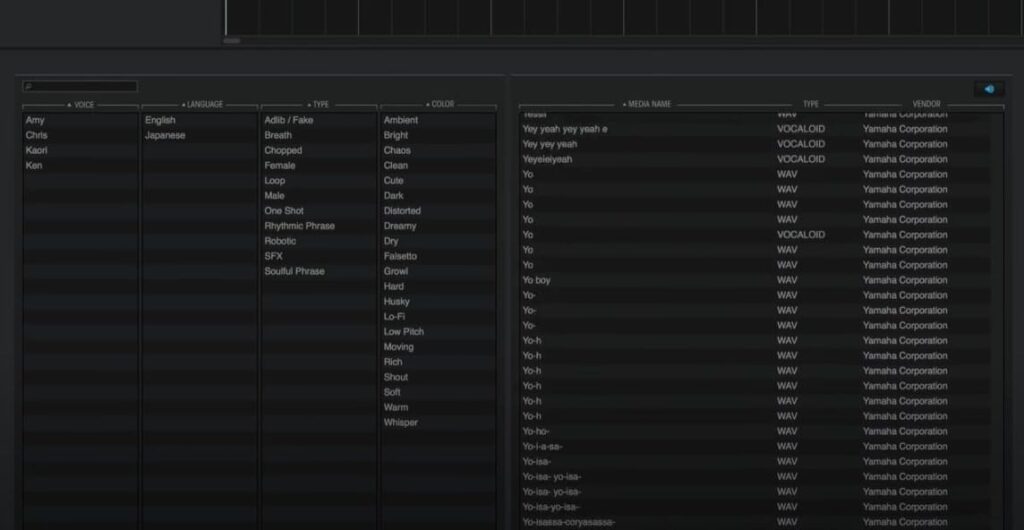The image size is (1024, 530).
Task: Click the horizontal scrollbar thumb under the piano roll
Action: point(232,40)
